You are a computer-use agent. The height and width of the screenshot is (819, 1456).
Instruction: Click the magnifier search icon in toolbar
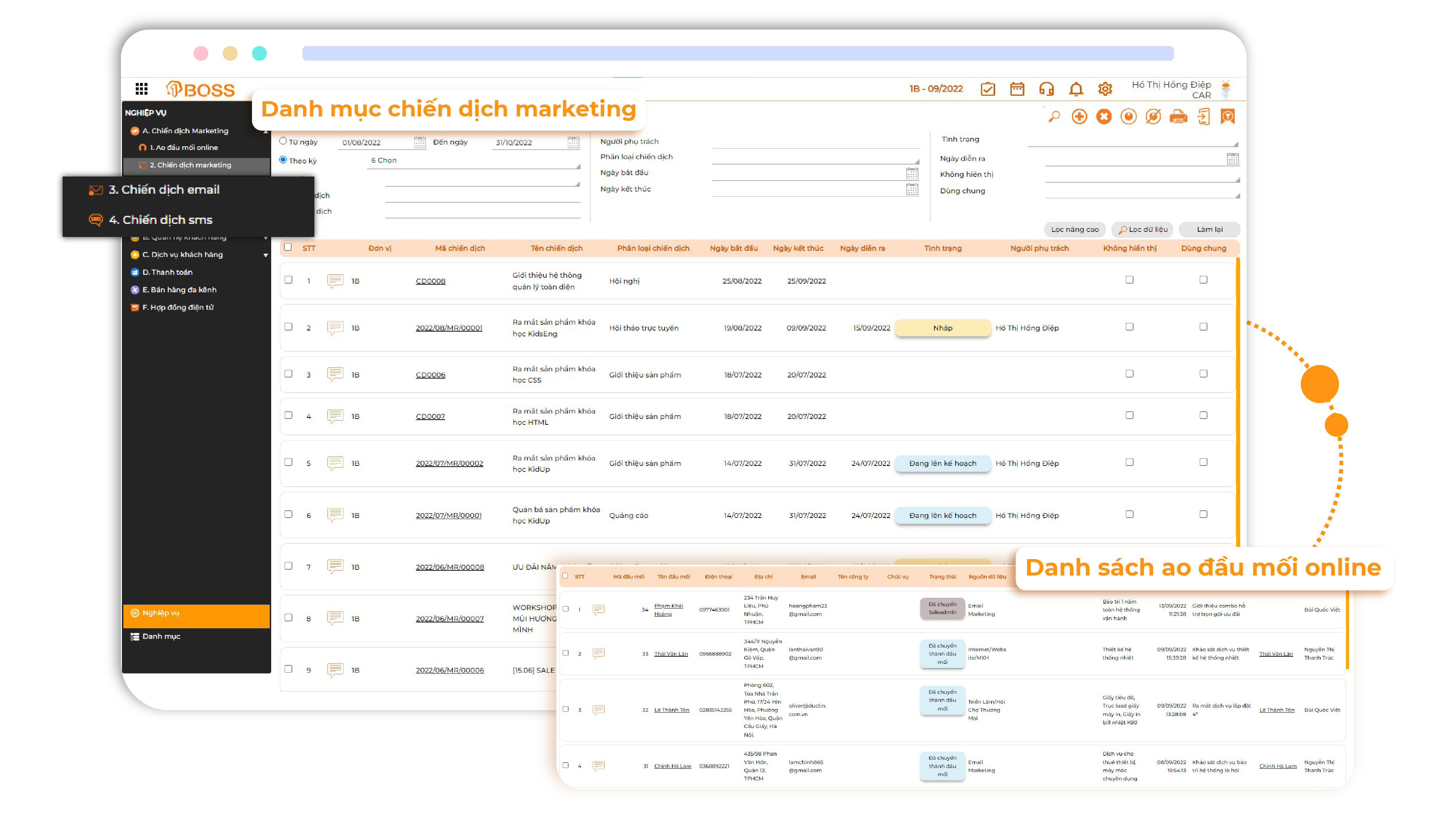[x=1054, y=117]
